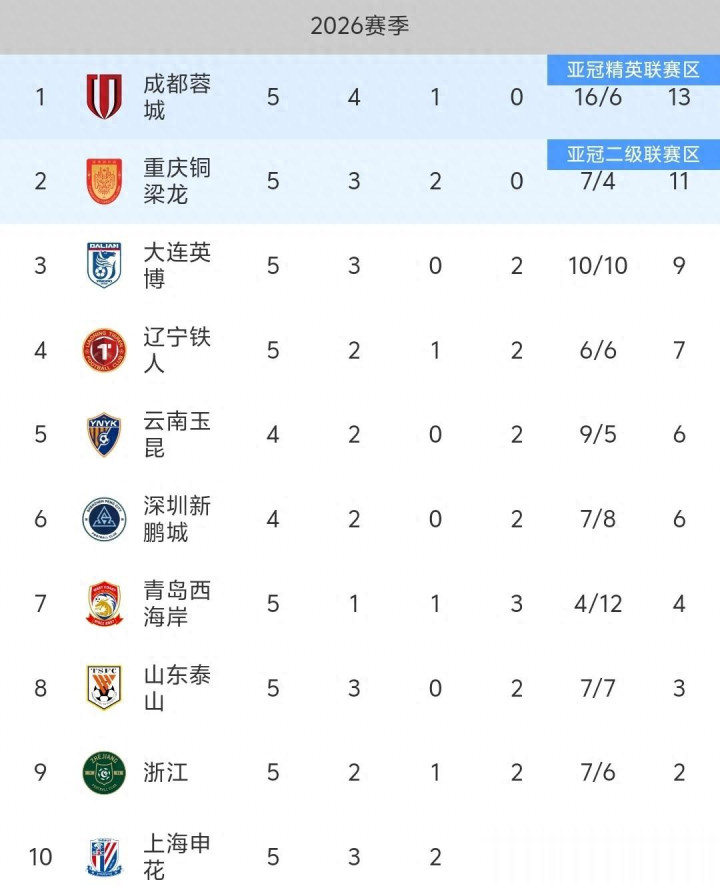Click the Chengdu Rongcheng club logo
This screenshot has height=888, width=720.
pos(104,97)
